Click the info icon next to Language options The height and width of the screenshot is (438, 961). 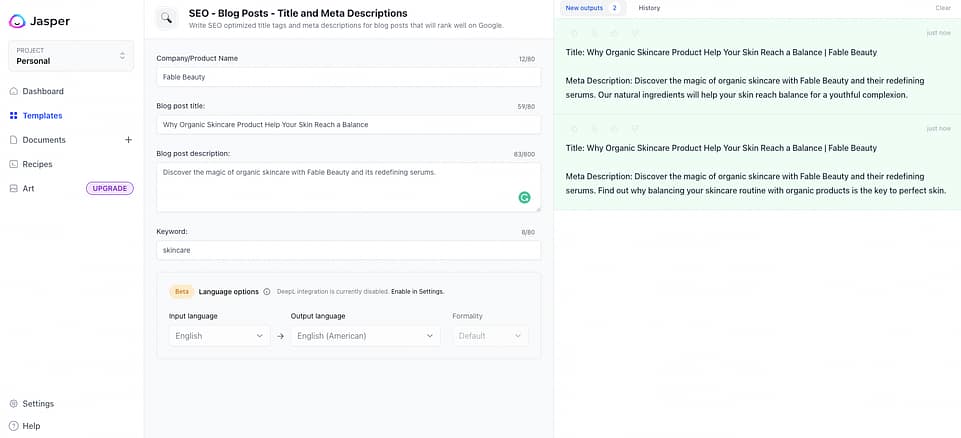click(x=267, y=292)
